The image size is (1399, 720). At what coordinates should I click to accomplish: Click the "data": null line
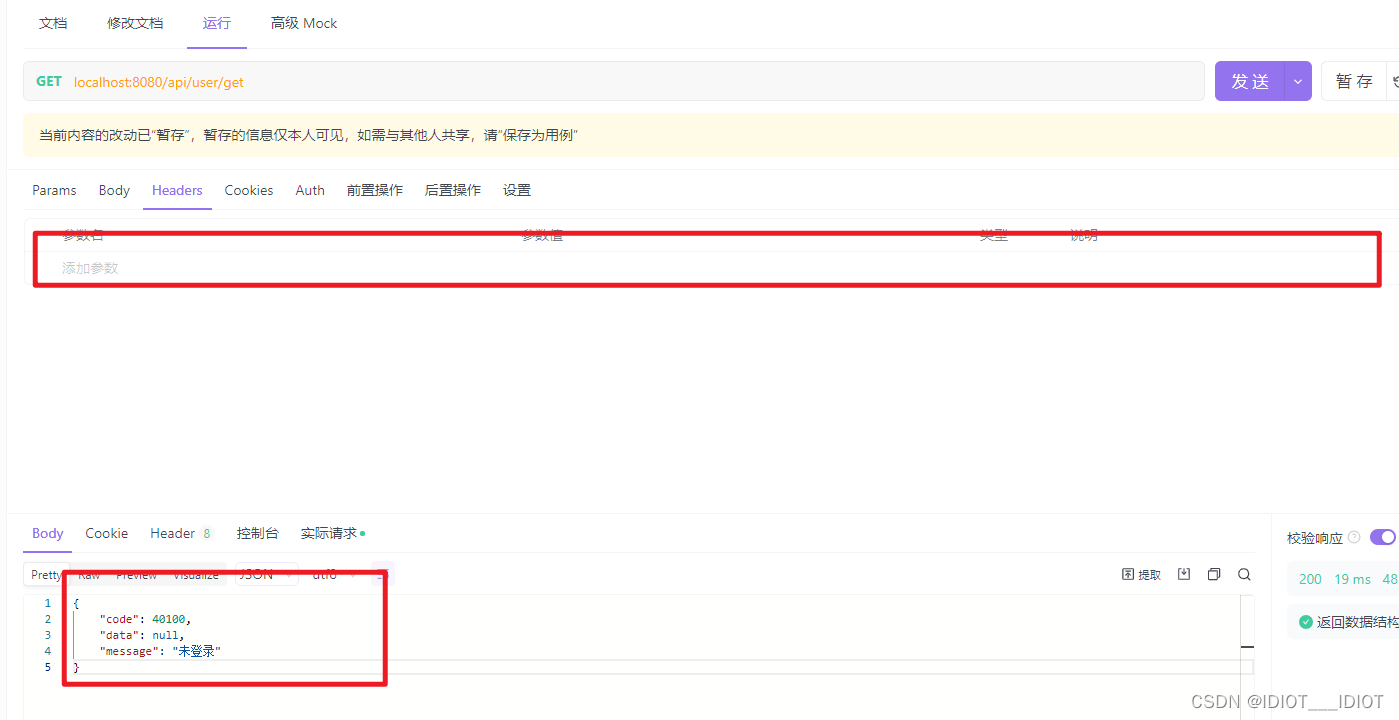pyautogui.click(x=142, y=635)
